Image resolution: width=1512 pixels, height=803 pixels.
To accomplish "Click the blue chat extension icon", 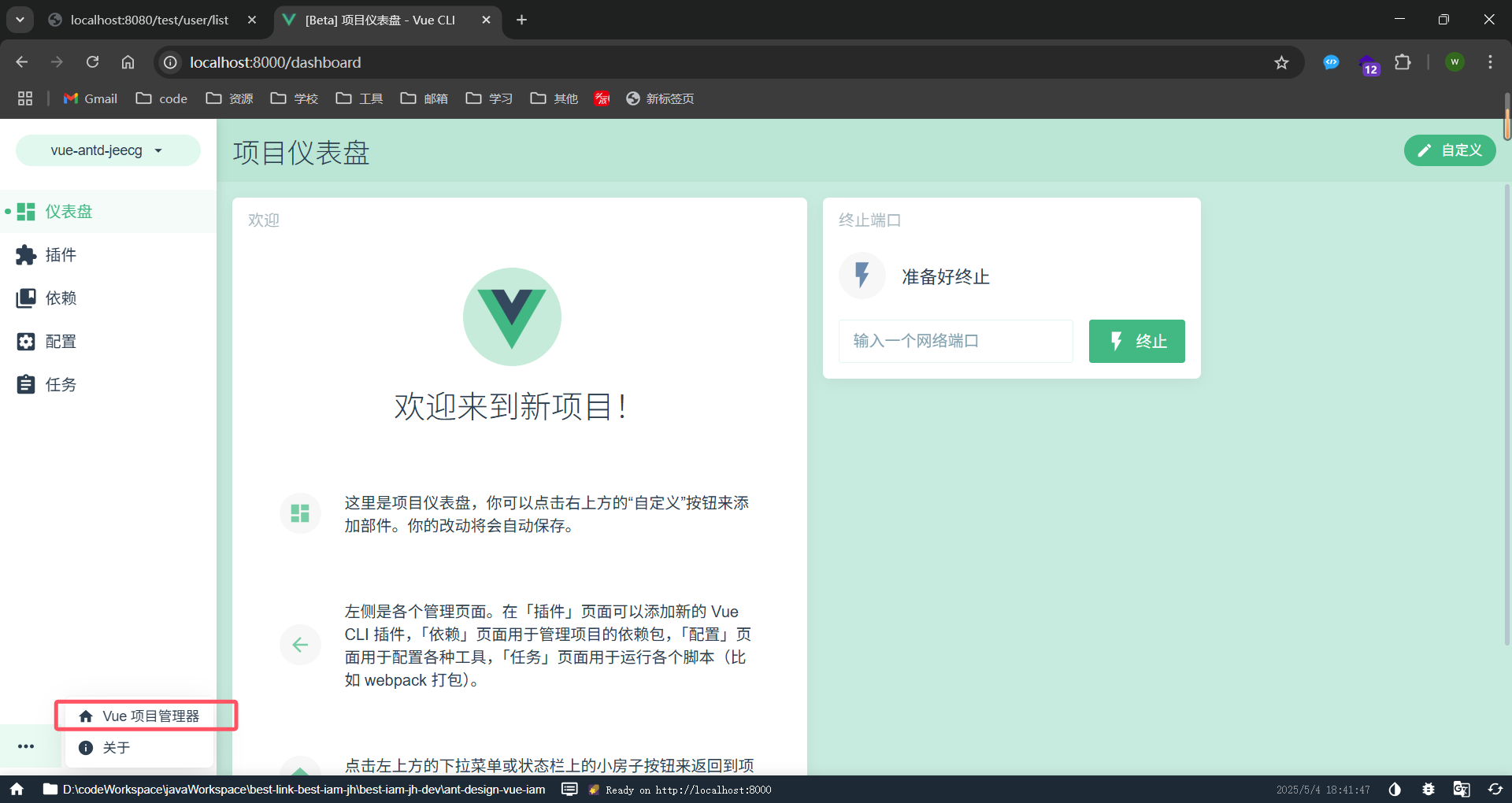I will pyautogui.click(x=1331, y=62).
